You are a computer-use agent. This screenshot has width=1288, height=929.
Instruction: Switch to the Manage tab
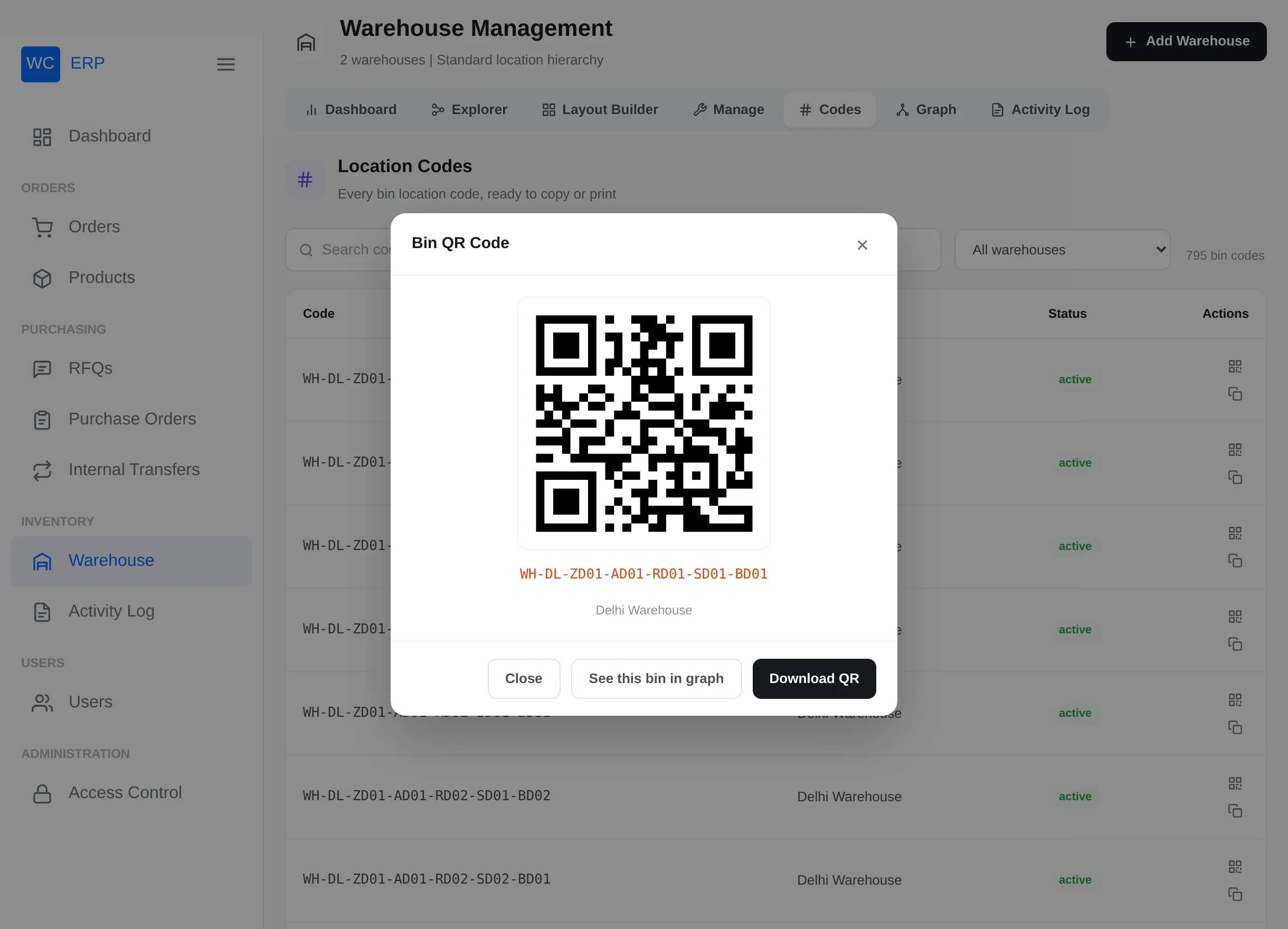click(728, 110)
